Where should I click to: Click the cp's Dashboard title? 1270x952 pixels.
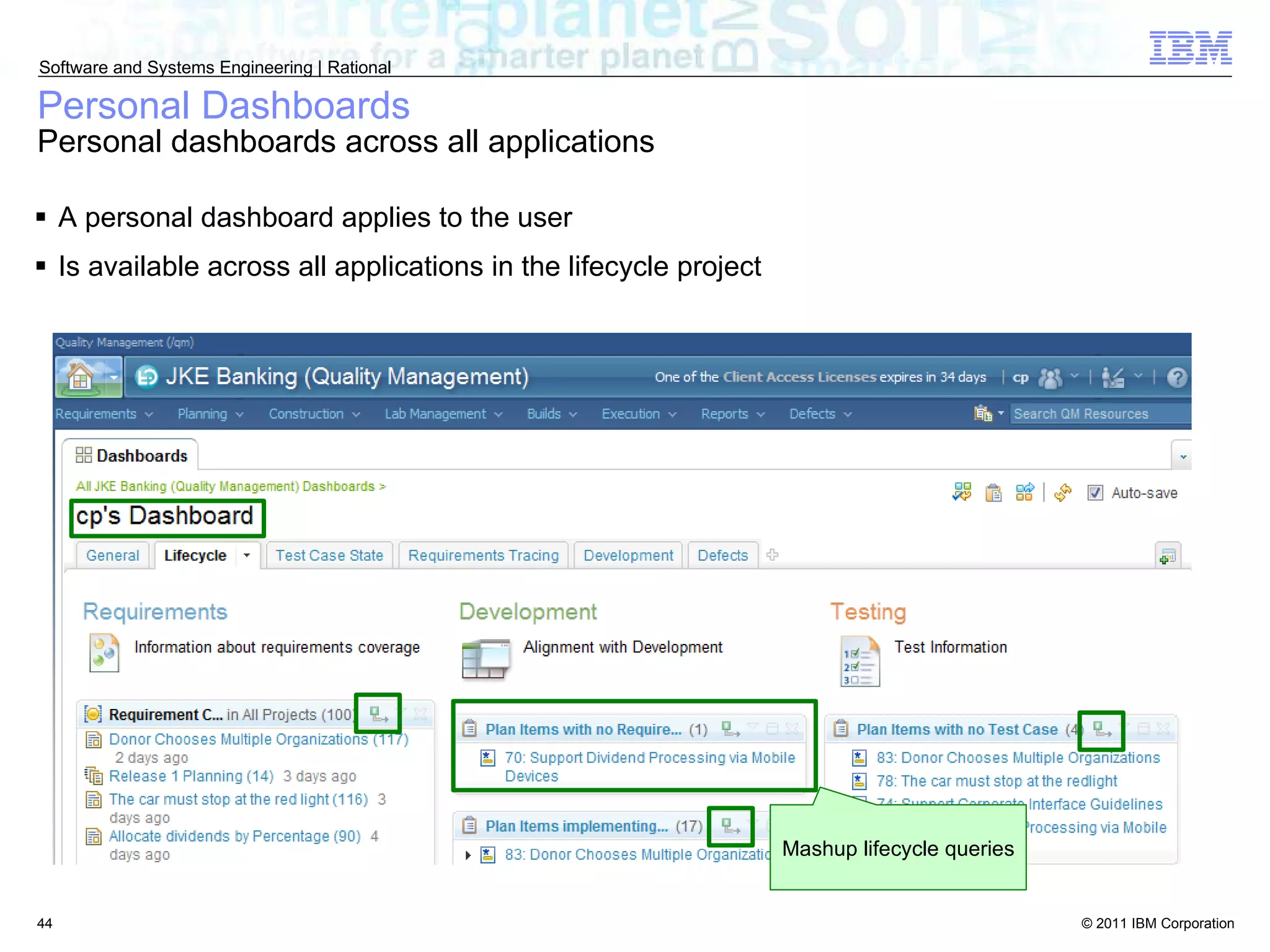point(165,516)
